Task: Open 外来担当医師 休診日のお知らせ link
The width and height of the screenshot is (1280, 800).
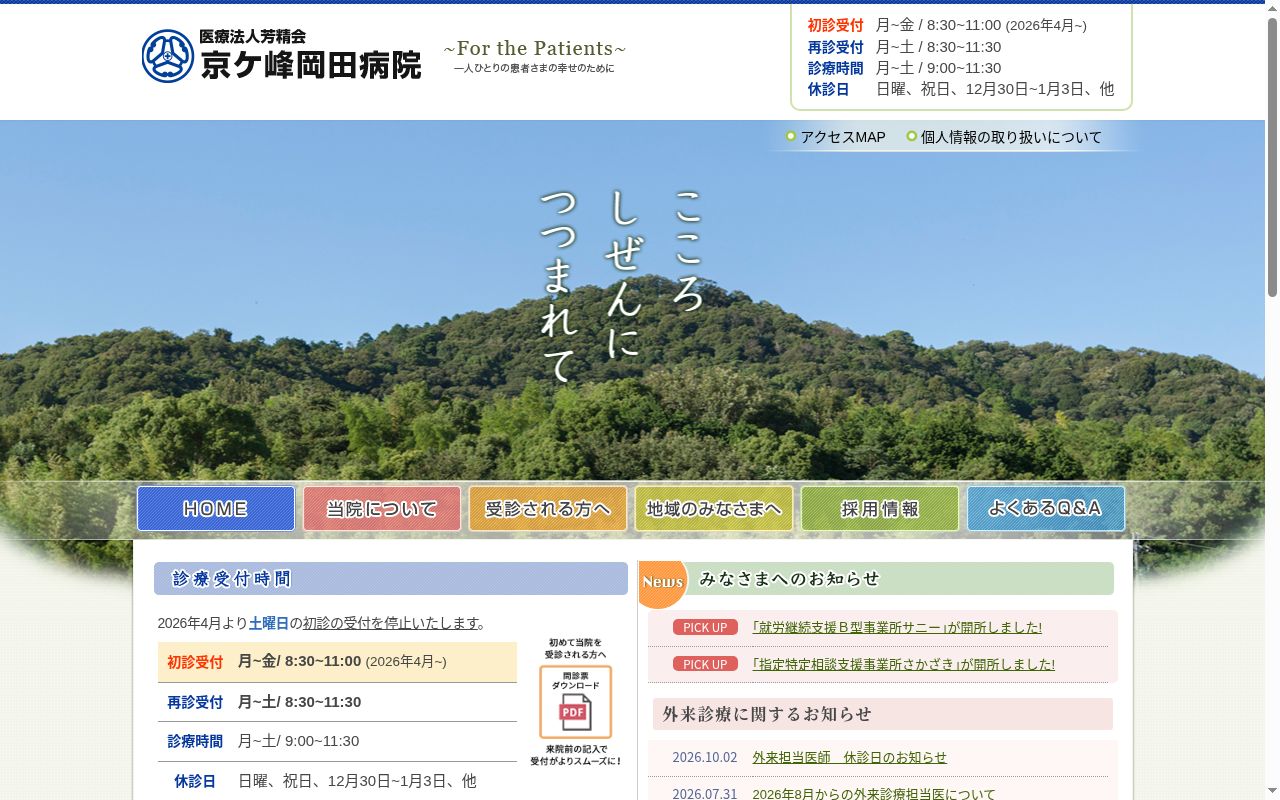Action: coord(849,757)
